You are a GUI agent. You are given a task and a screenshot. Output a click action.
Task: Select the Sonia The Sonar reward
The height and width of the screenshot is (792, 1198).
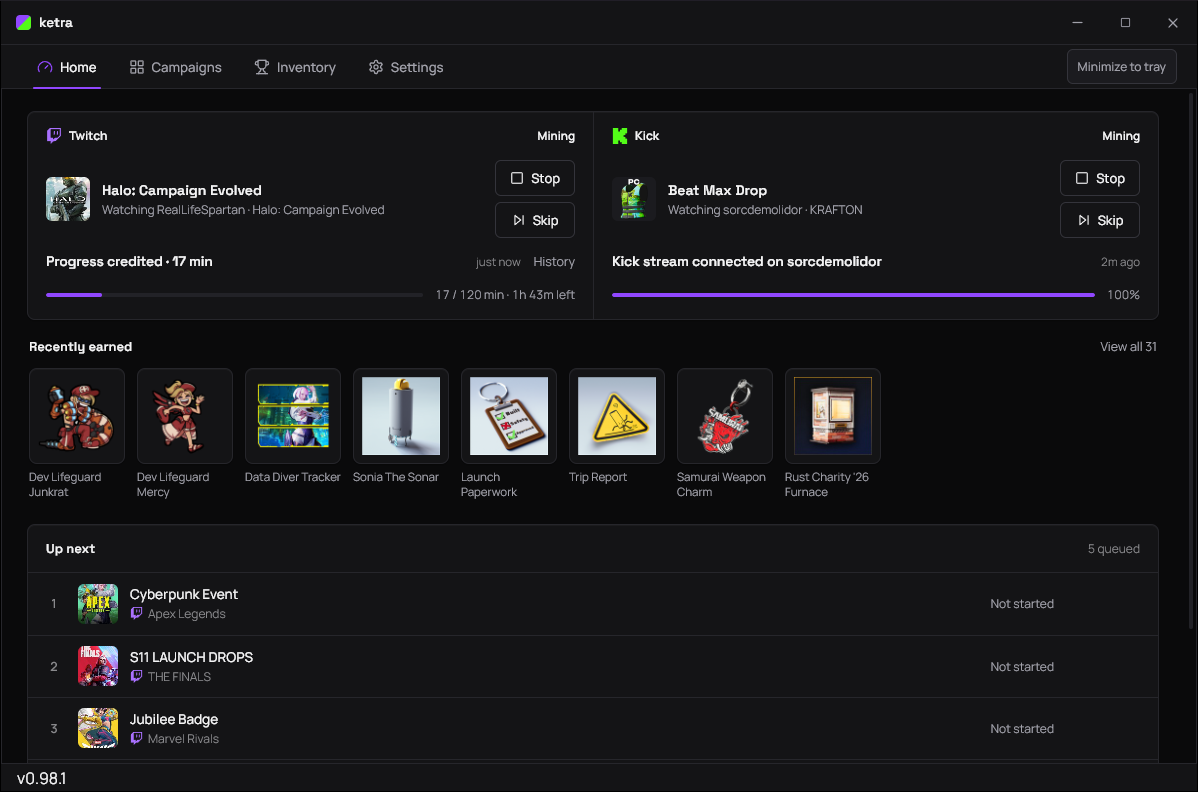coord(400,426)
